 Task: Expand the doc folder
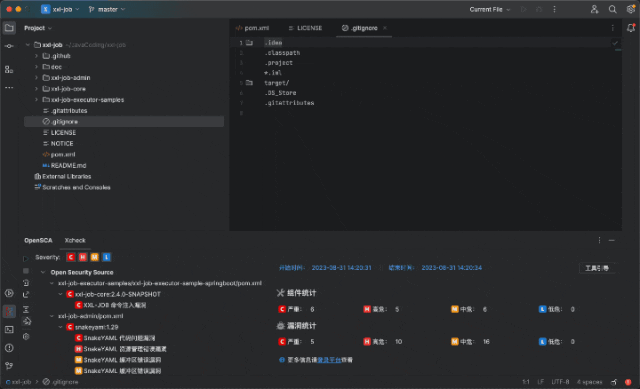pos(36,67)
